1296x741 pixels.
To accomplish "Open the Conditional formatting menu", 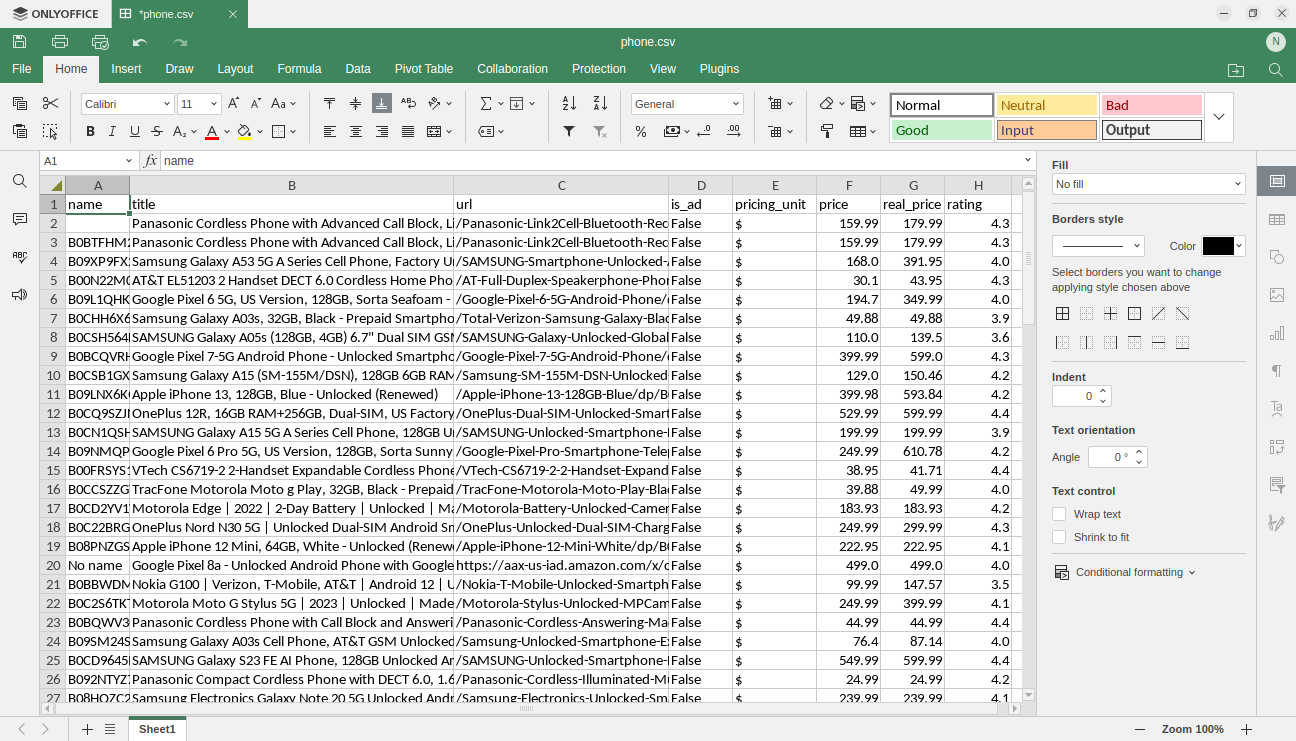I will [x=1125, y=572].
